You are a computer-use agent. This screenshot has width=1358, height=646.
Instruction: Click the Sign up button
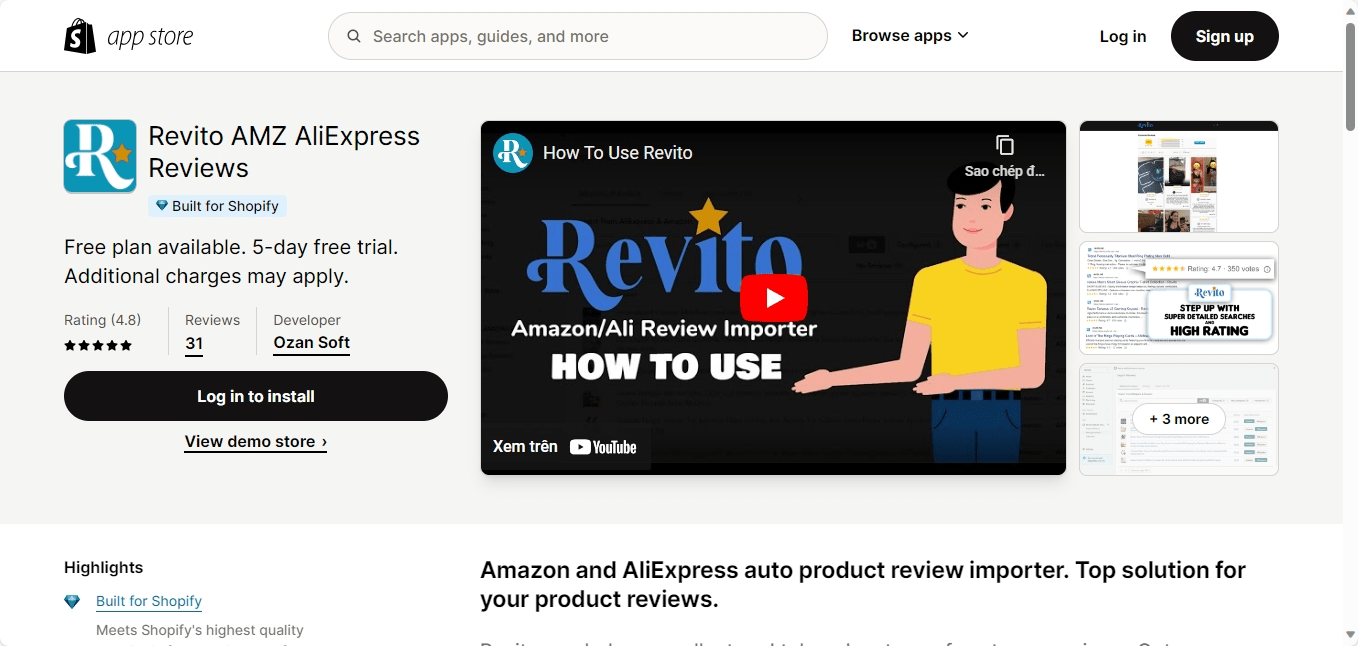pos(1225,36)
